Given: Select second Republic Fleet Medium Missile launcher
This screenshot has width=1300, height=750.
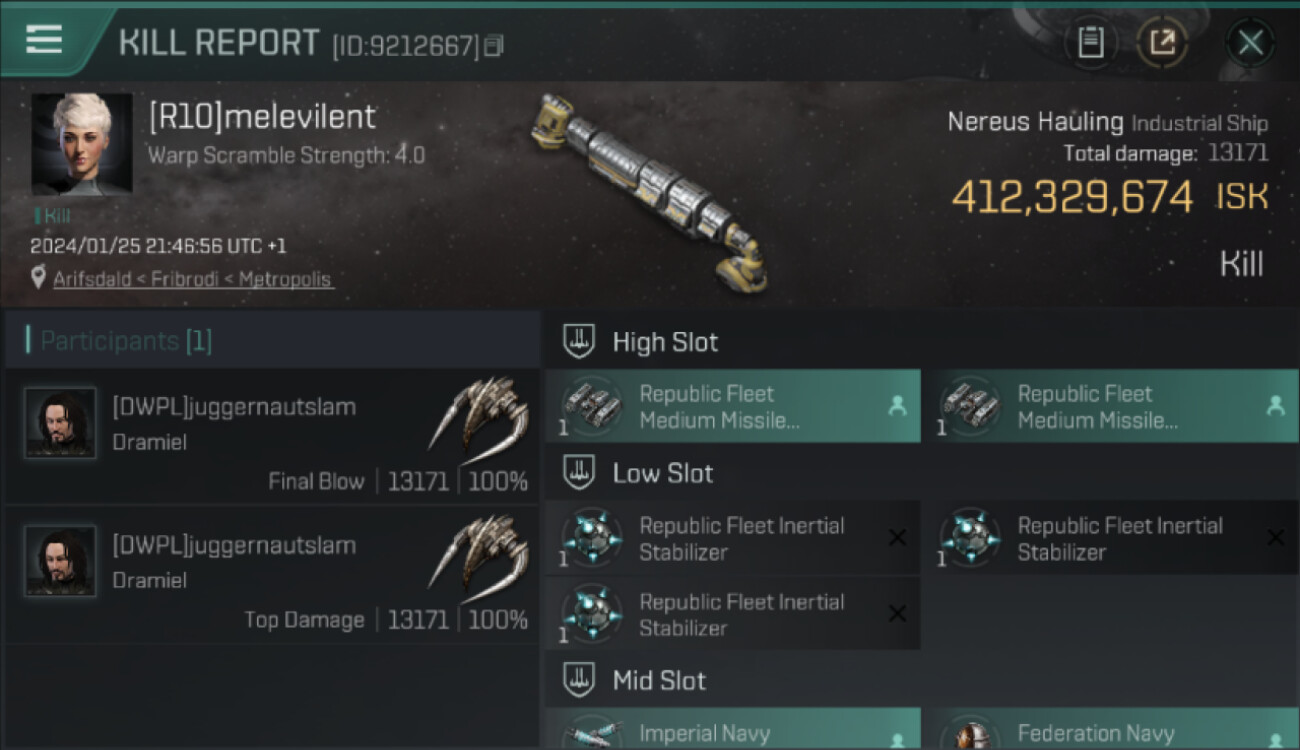Looking at the screenshot, I should coord(1110,407).
